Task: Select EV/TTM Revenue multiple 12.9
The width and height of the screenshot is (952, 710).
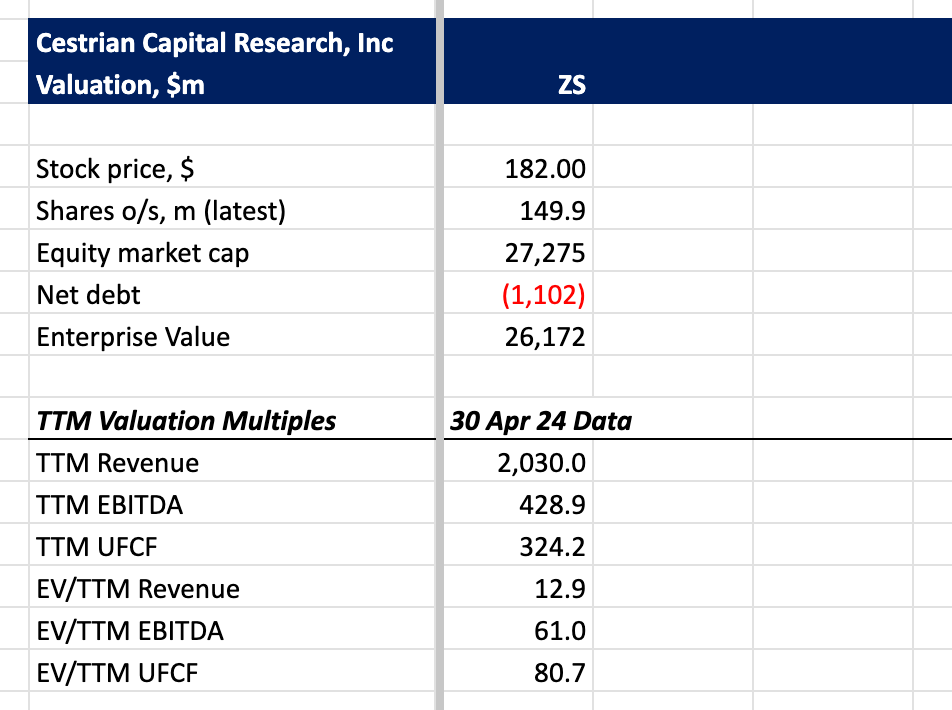Action: tap(560, 589)
